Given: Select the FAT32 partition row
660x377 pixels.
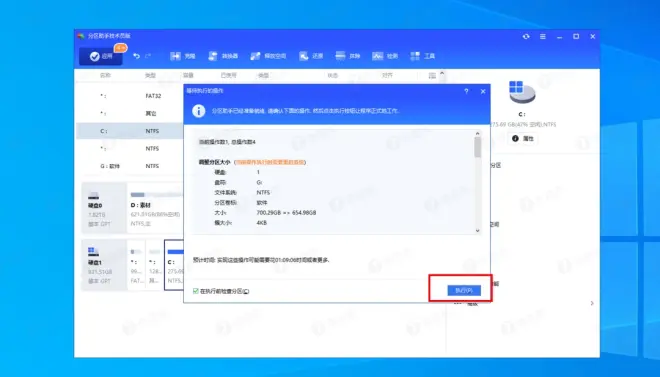Looking at the screenshot, I should 130,96.
